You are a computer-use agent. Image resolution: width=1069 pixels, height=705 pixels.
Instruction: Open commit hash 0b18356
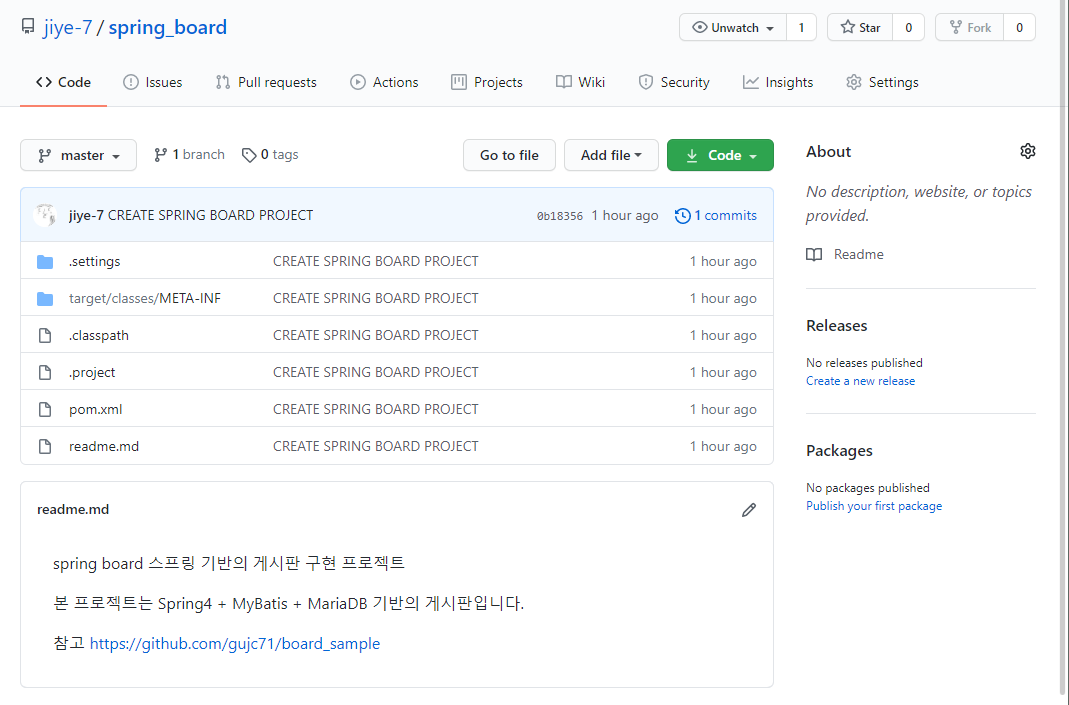click(560, 216)
